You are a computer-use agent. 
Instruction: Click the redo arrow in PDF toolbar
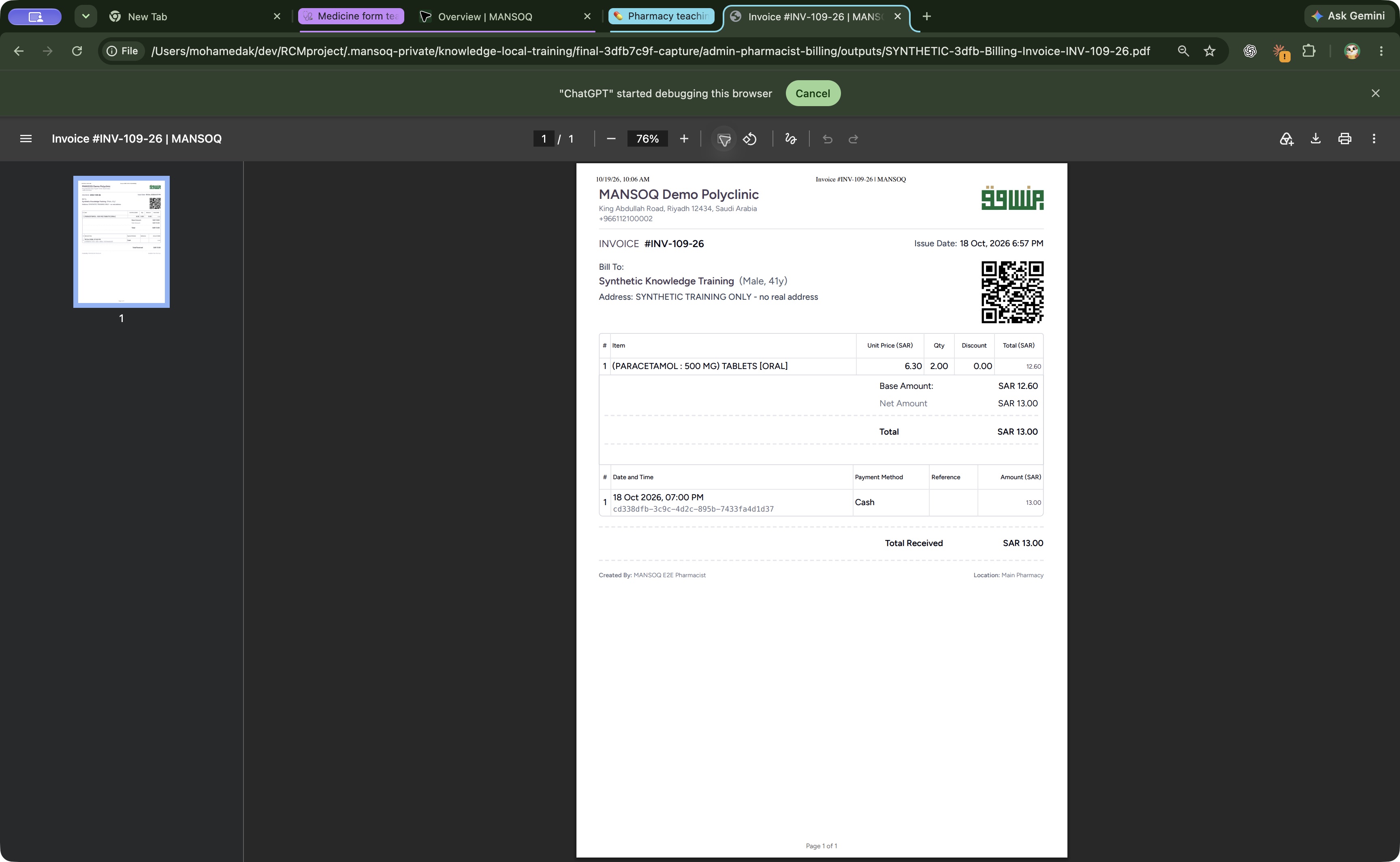(x=854, y=139)
